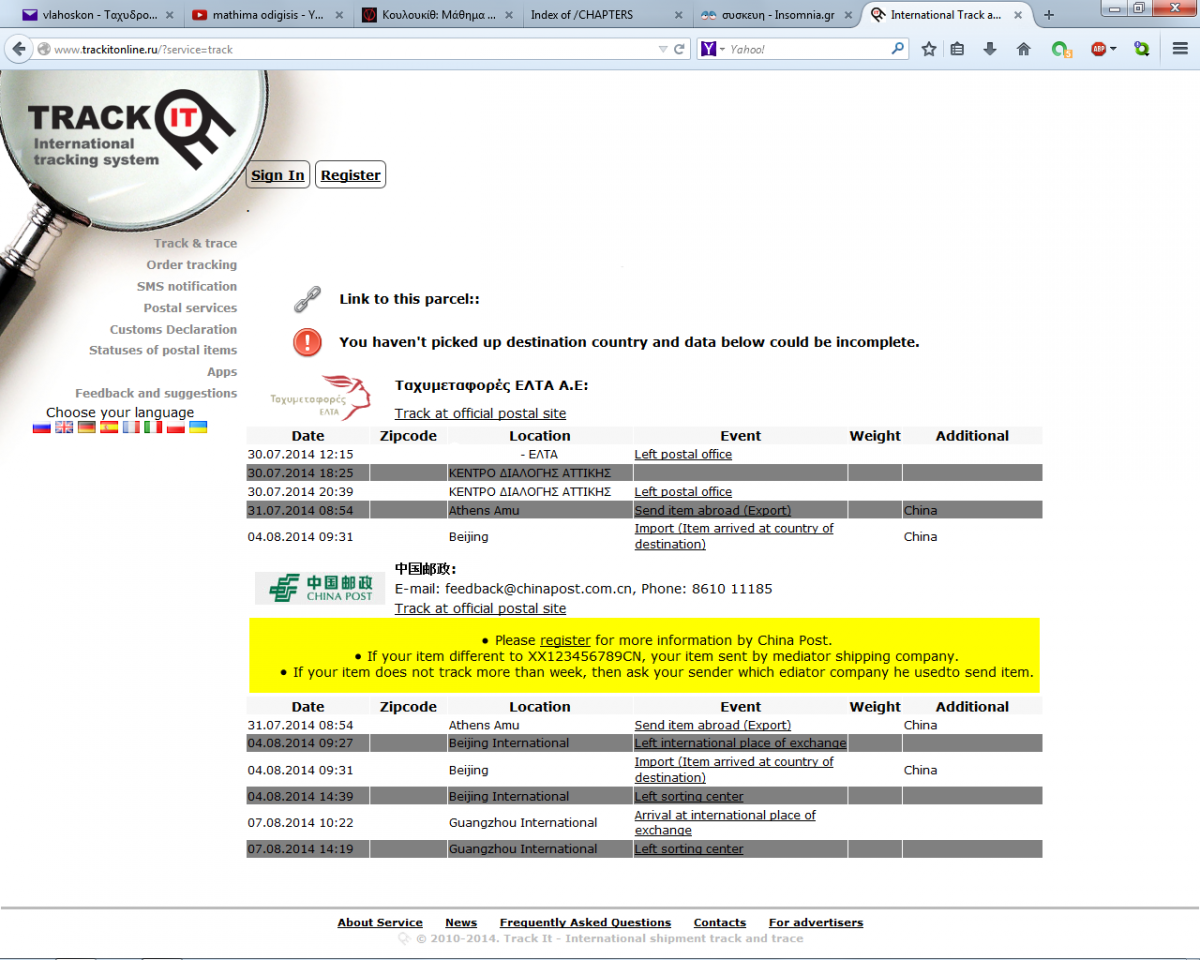Click the Sign In button

coord(278,175)
